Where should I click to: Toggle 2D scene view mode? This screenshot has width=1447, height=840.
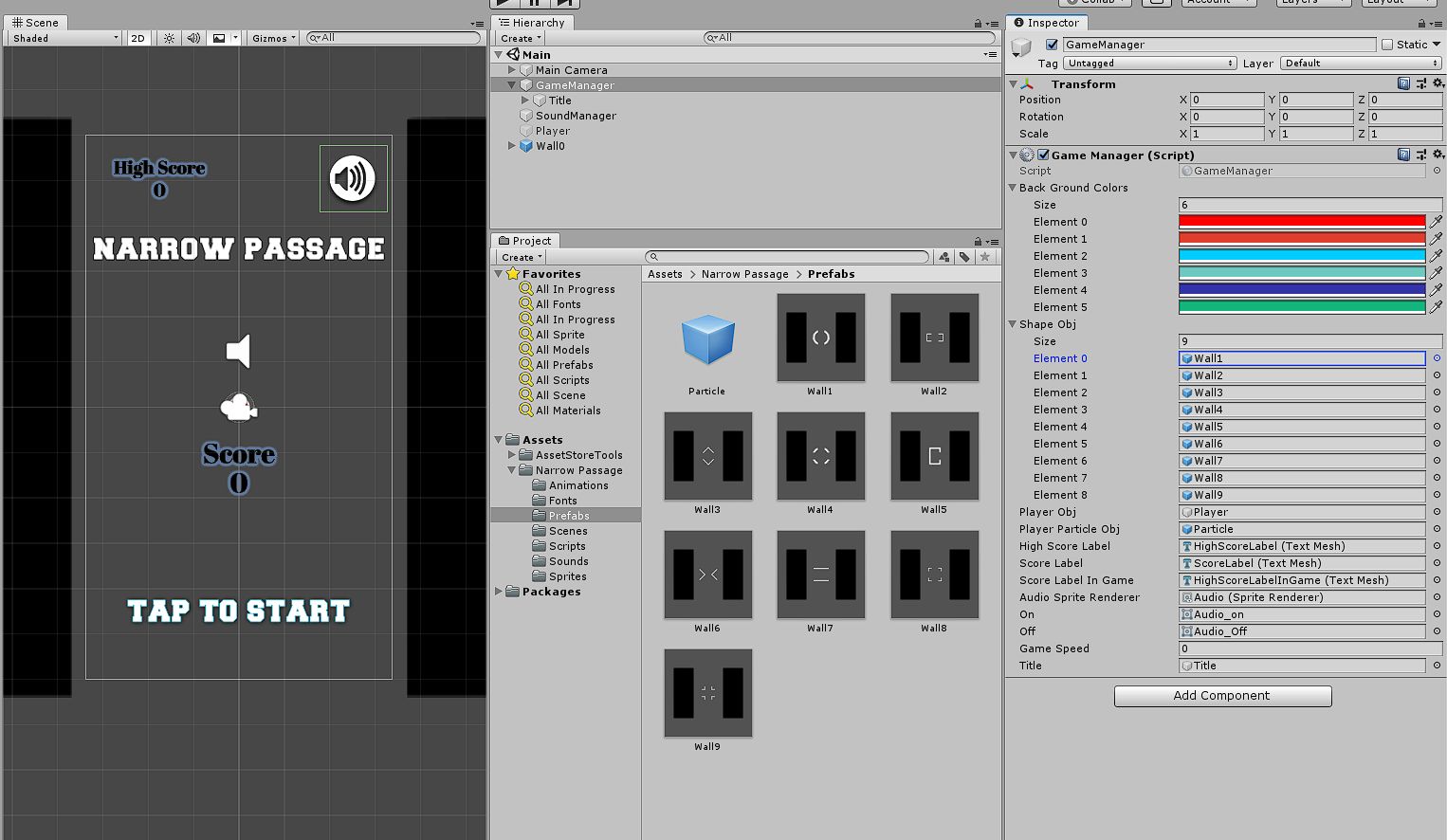pos(138,38)
